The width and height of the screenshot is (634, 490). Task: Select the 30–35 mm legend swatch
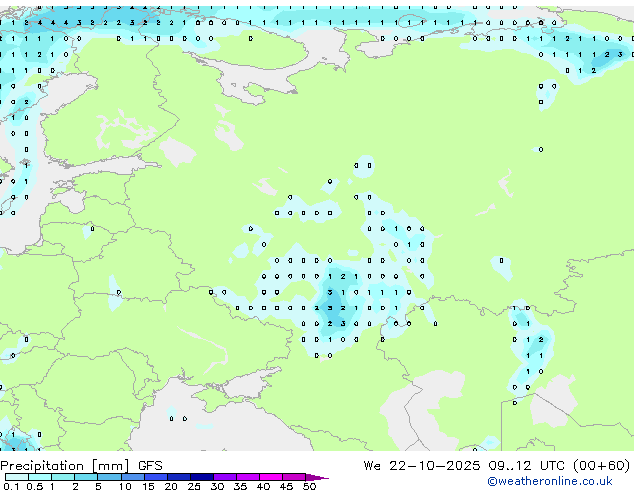[x=225, y=477]
